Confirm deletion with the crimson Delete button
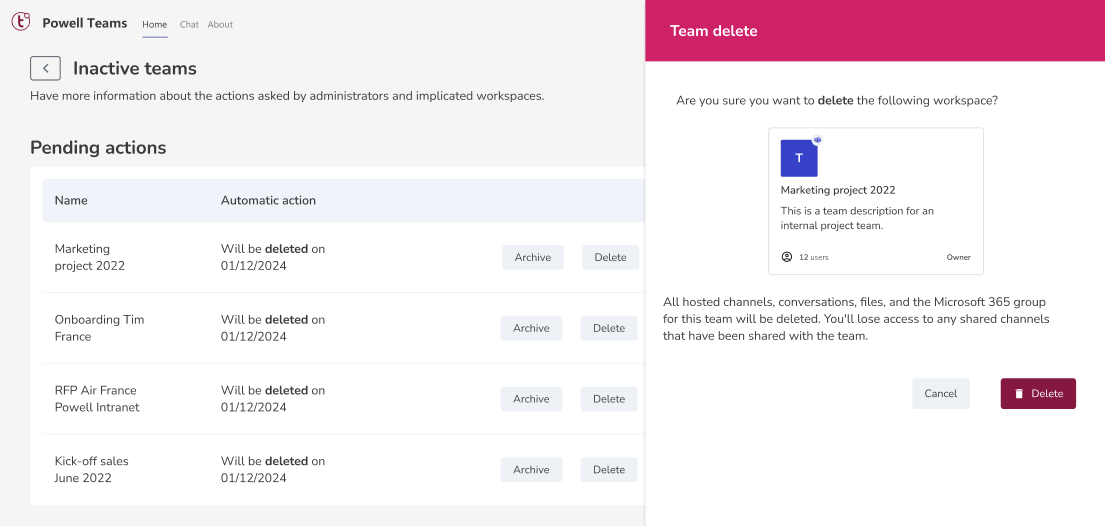 click(x=1038, y=393)
